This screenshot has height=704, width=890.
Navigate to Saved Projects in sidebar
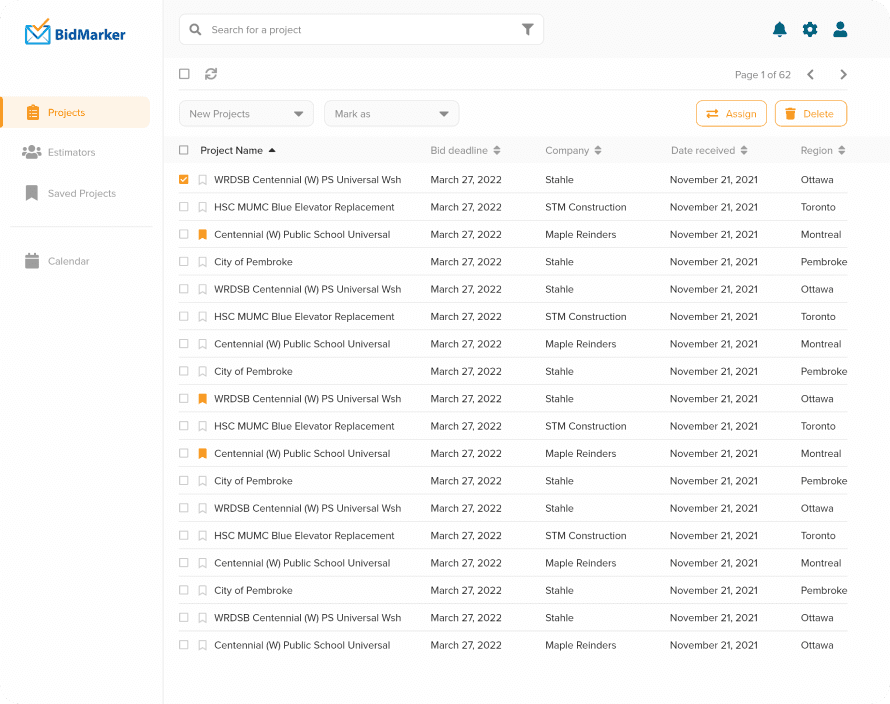pyautogui.click(x=81, y=194)
